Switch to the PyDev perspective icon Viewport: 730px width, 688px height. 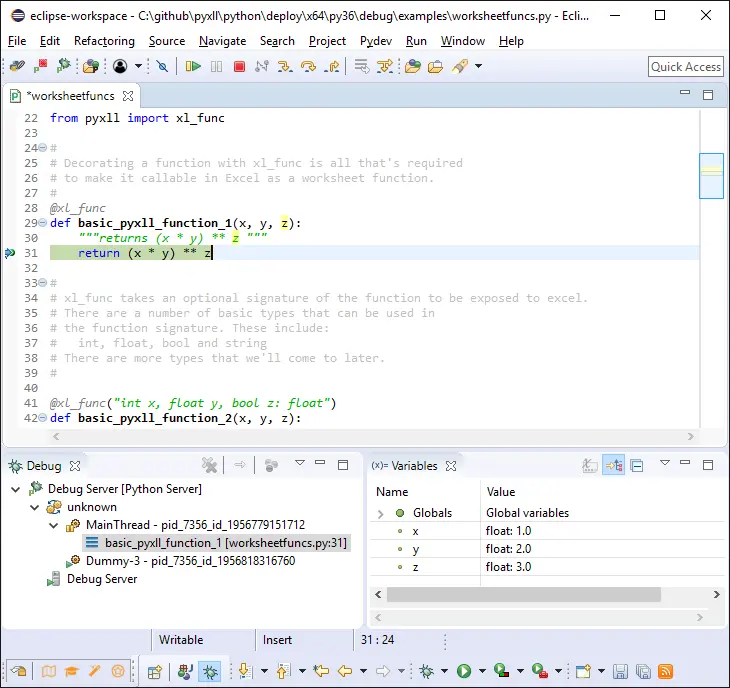(x=185, y=672)
